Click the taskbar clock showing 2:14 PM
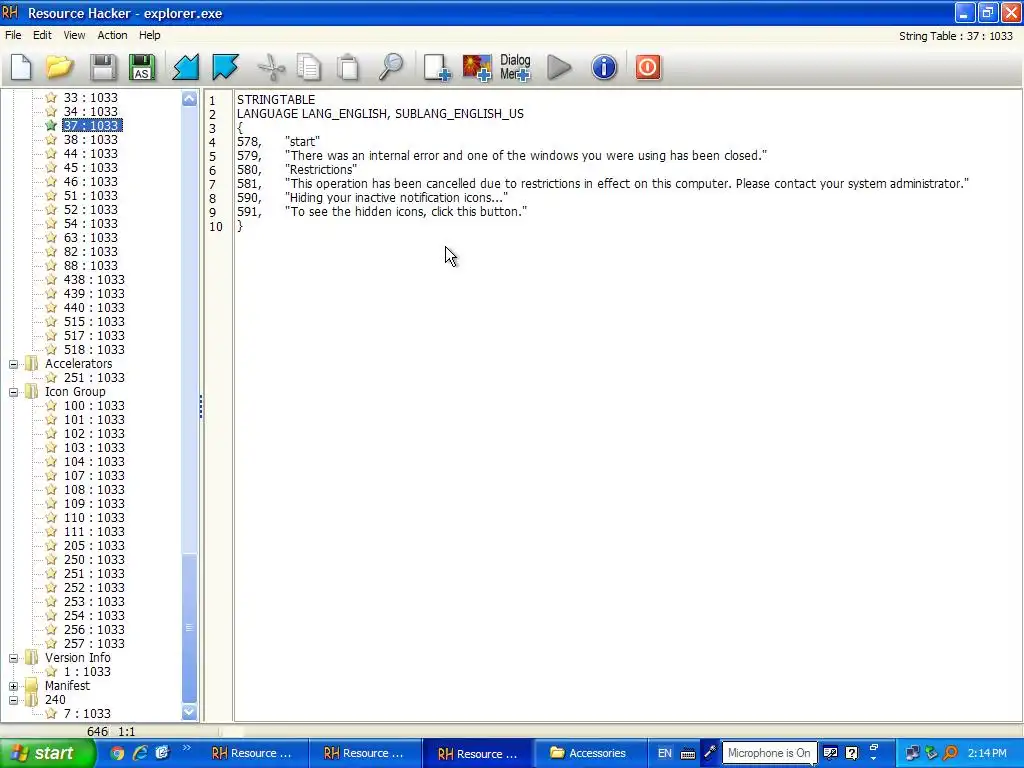1024x768 pixels. [987, 753]
